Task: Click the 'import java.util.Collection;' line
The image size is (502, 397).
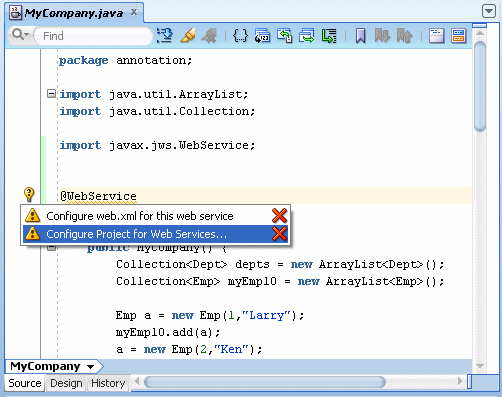Action: [x=157, y=111]
